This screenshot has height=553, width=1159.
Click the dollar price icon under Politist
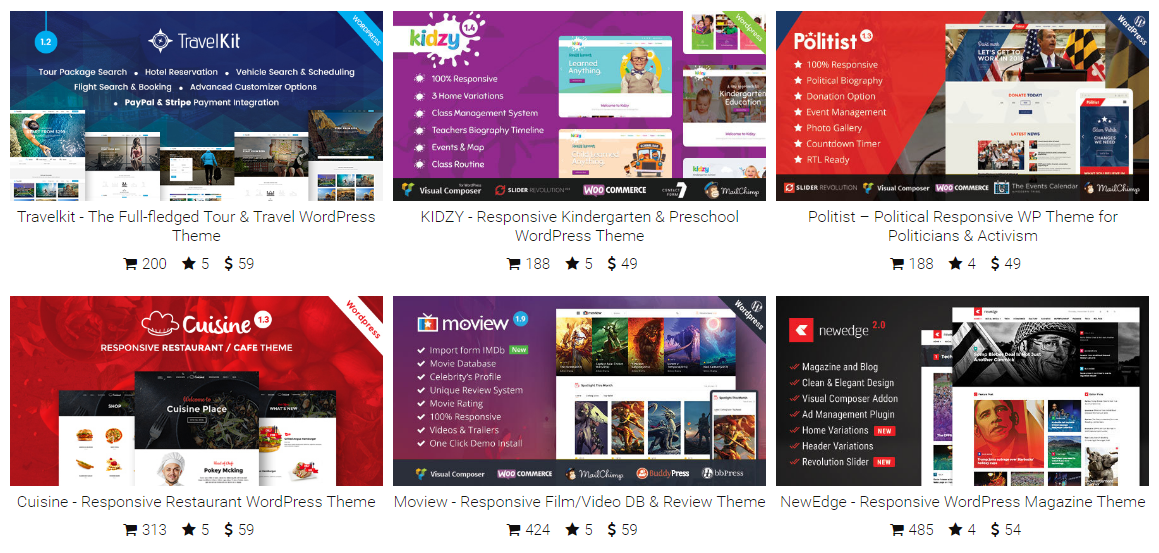click(x=995, y=263)
